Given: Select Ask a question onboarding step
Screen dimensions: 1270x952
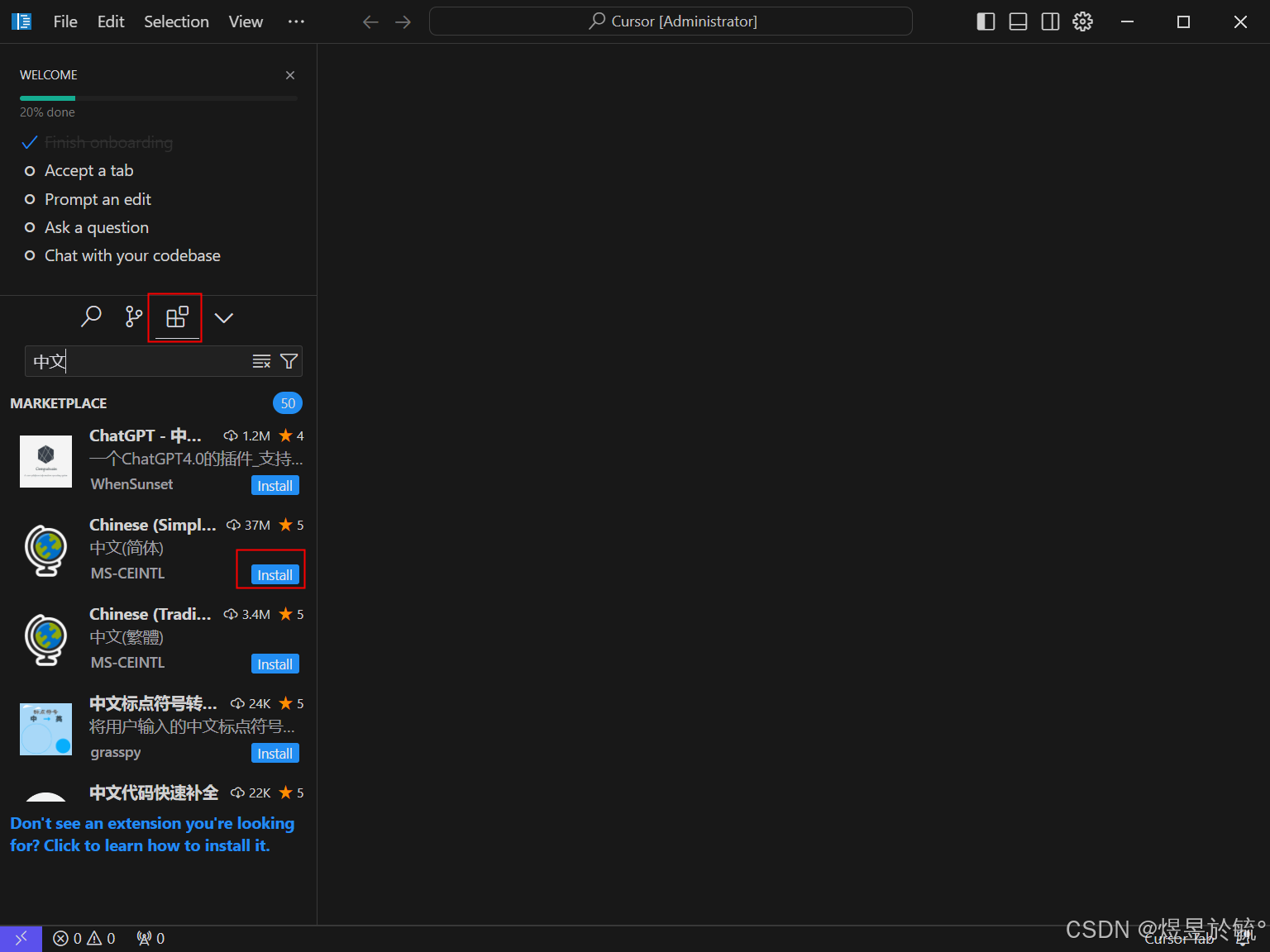Looking at the screenshot, I should [x=97, y=227].
